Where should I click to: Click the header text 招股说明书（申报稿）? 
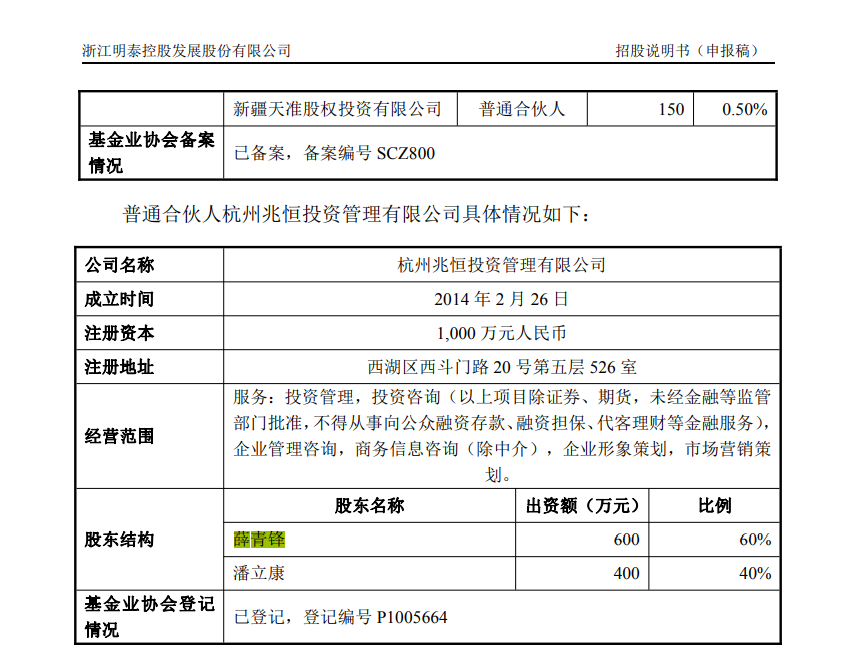[x=689, y=51]
